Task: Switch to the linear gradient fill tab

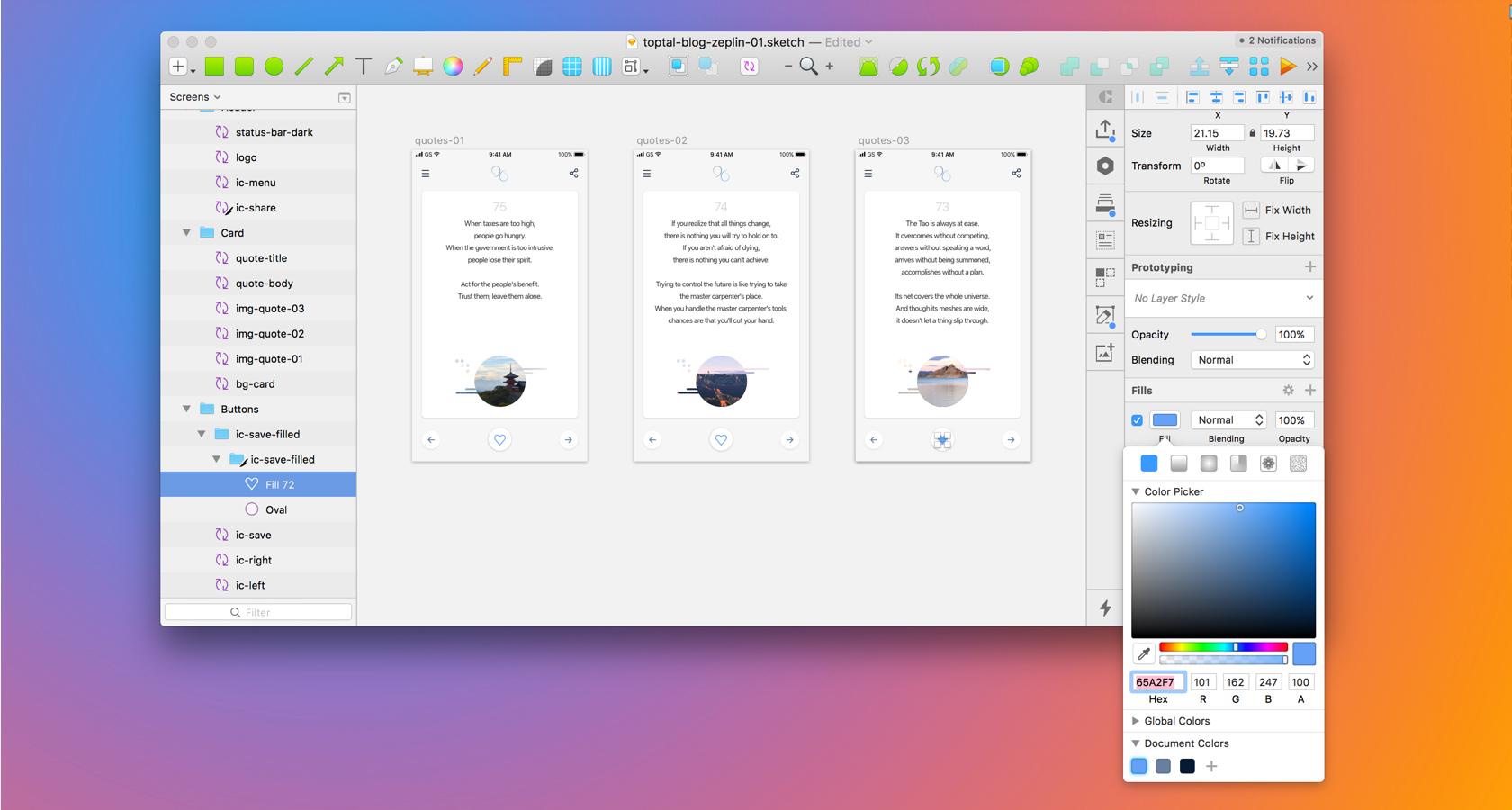Action: pyautogui.click(x=1179, y=463)
